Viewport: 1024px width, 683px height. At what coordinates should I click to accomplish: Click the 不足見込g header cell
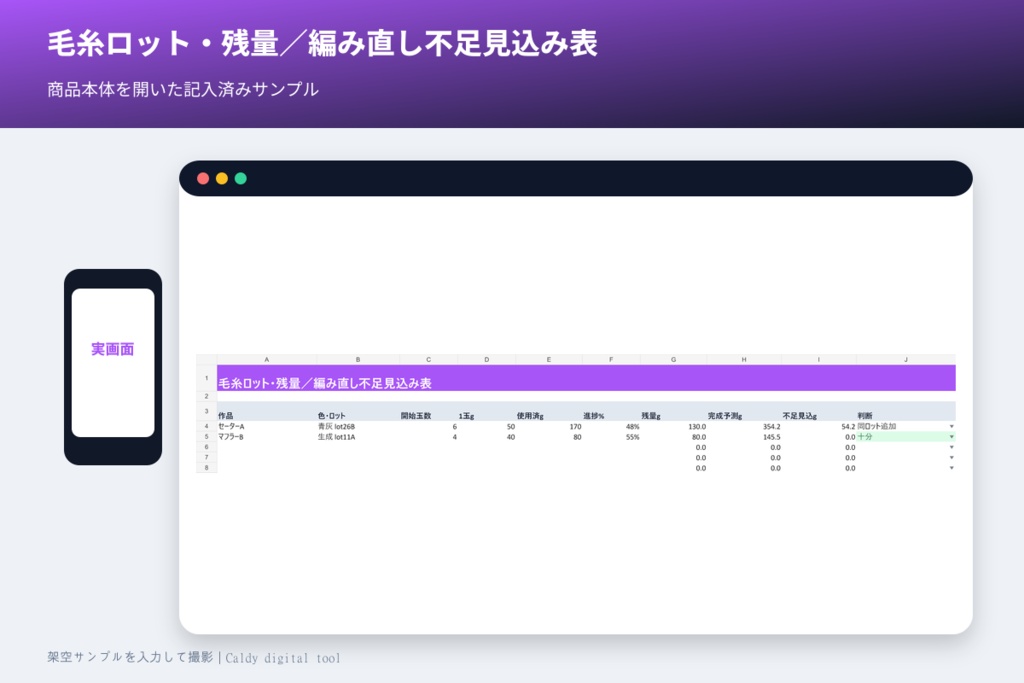click(818, 411)
